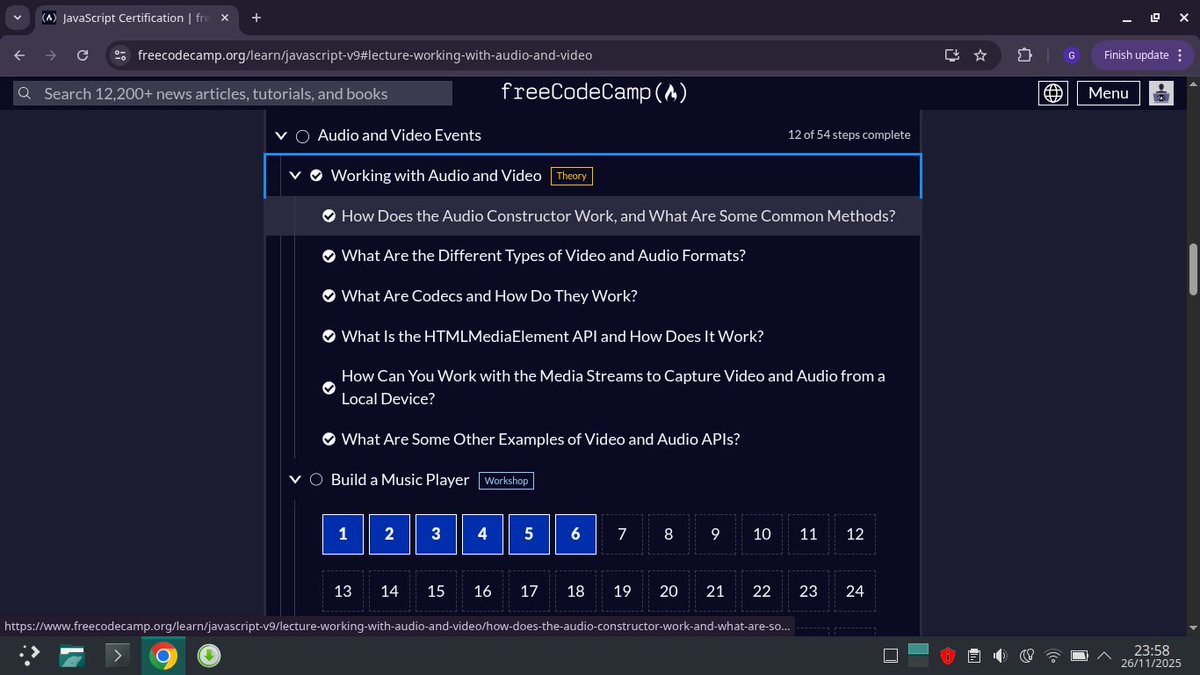Click the Audio and Video Events completion circle
1200x675 pixels.
(302, 135)
